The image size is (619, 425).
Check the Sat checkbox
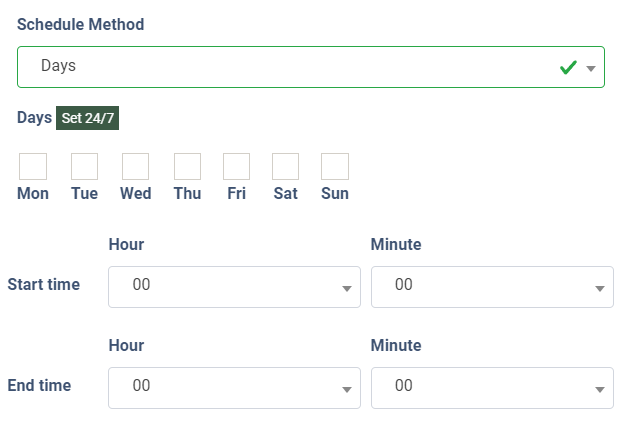[285, 166]
